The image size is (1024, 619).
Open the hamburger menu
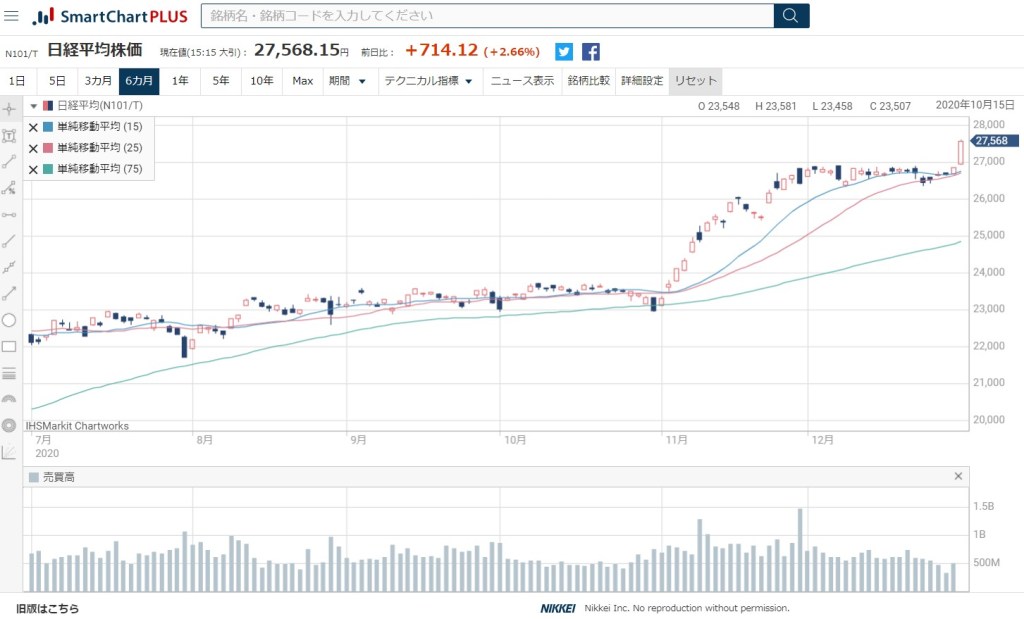12,16
